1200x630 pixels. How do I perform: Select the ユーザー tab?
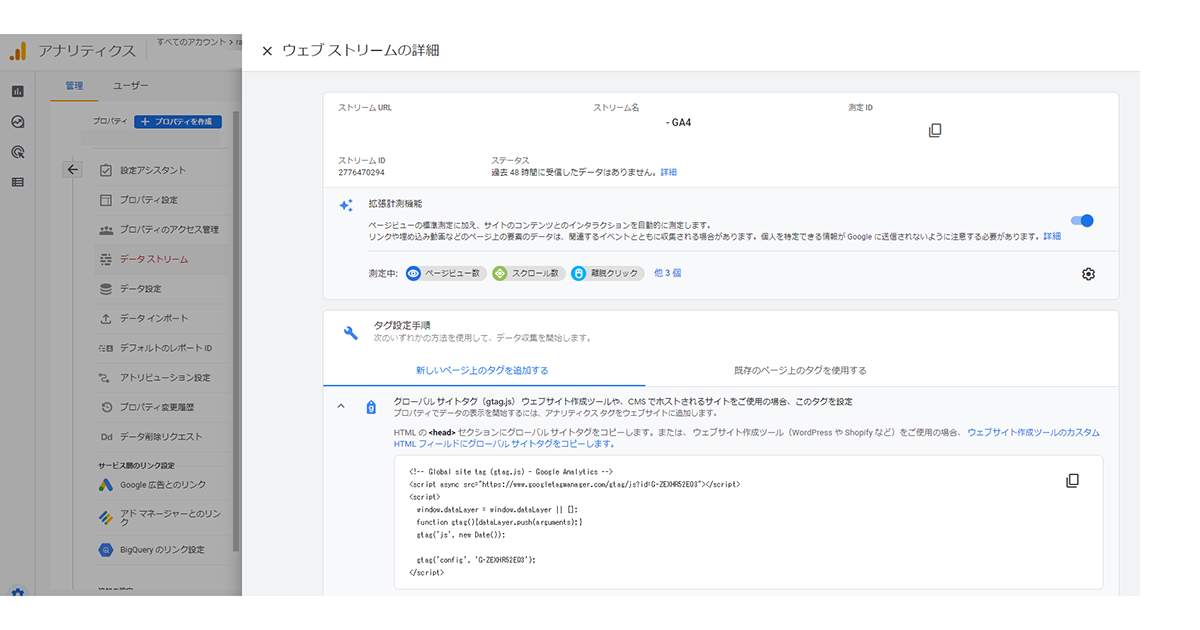pos(130,86)
